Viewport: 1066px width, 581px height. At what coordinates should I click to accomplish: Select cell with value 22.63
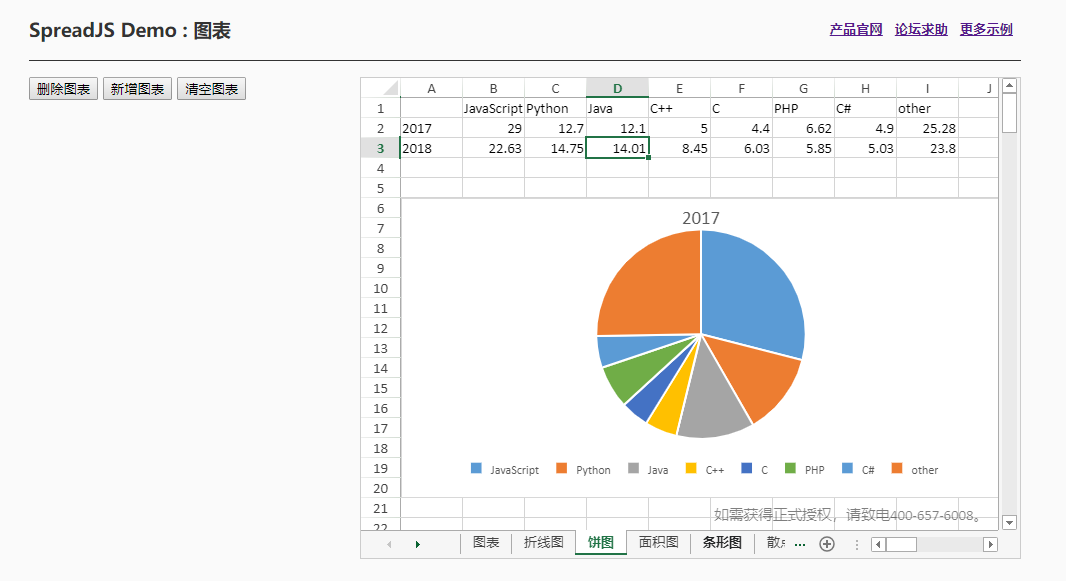[494, 148]
